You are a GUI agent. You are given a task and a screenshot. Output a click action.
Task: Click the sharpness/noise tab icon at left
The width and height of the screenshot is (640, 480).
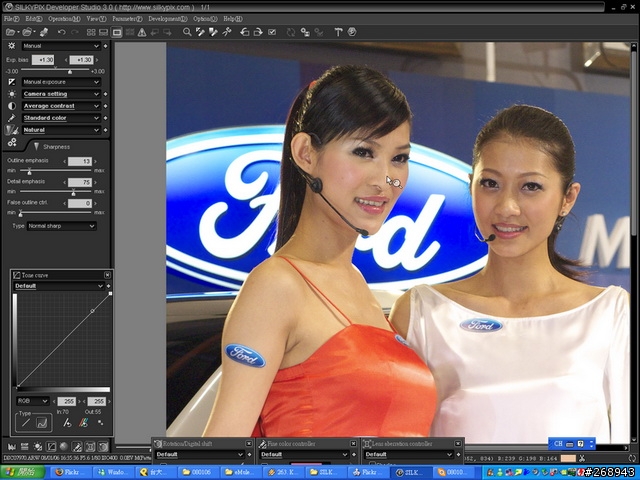coord(11,130)
